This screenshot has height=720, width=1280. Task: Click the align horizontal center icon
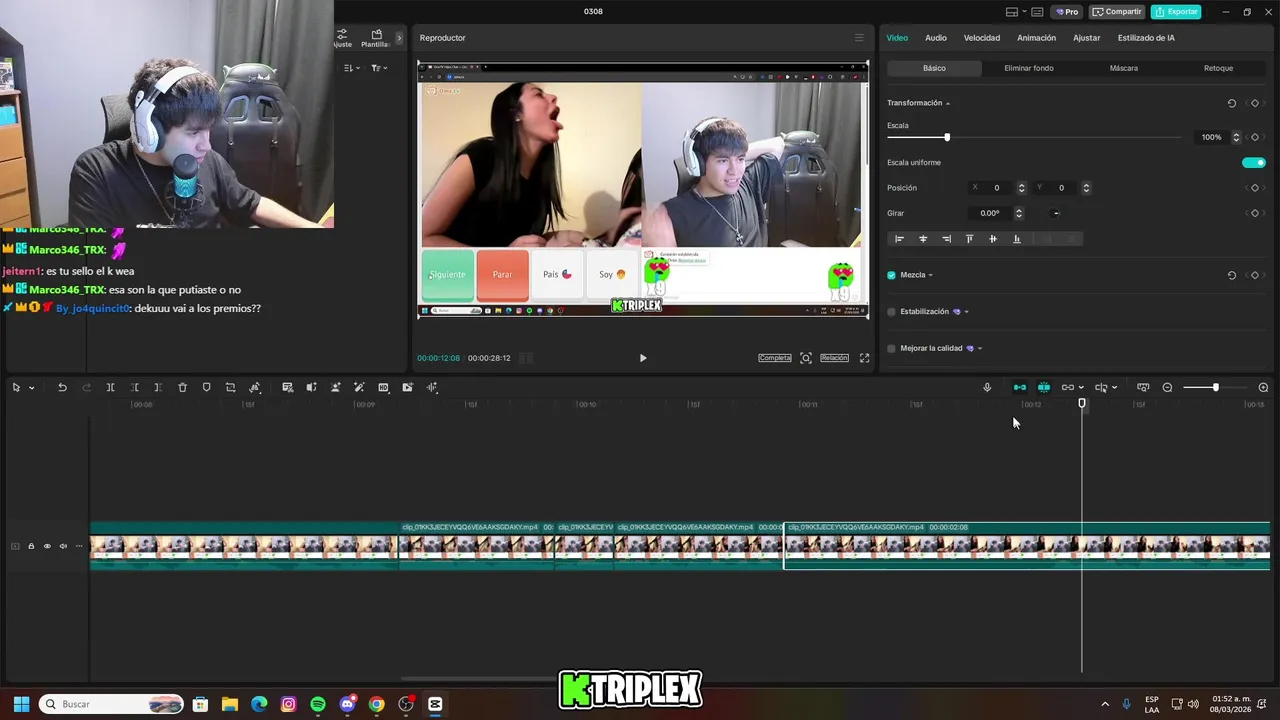coord(922,239)
